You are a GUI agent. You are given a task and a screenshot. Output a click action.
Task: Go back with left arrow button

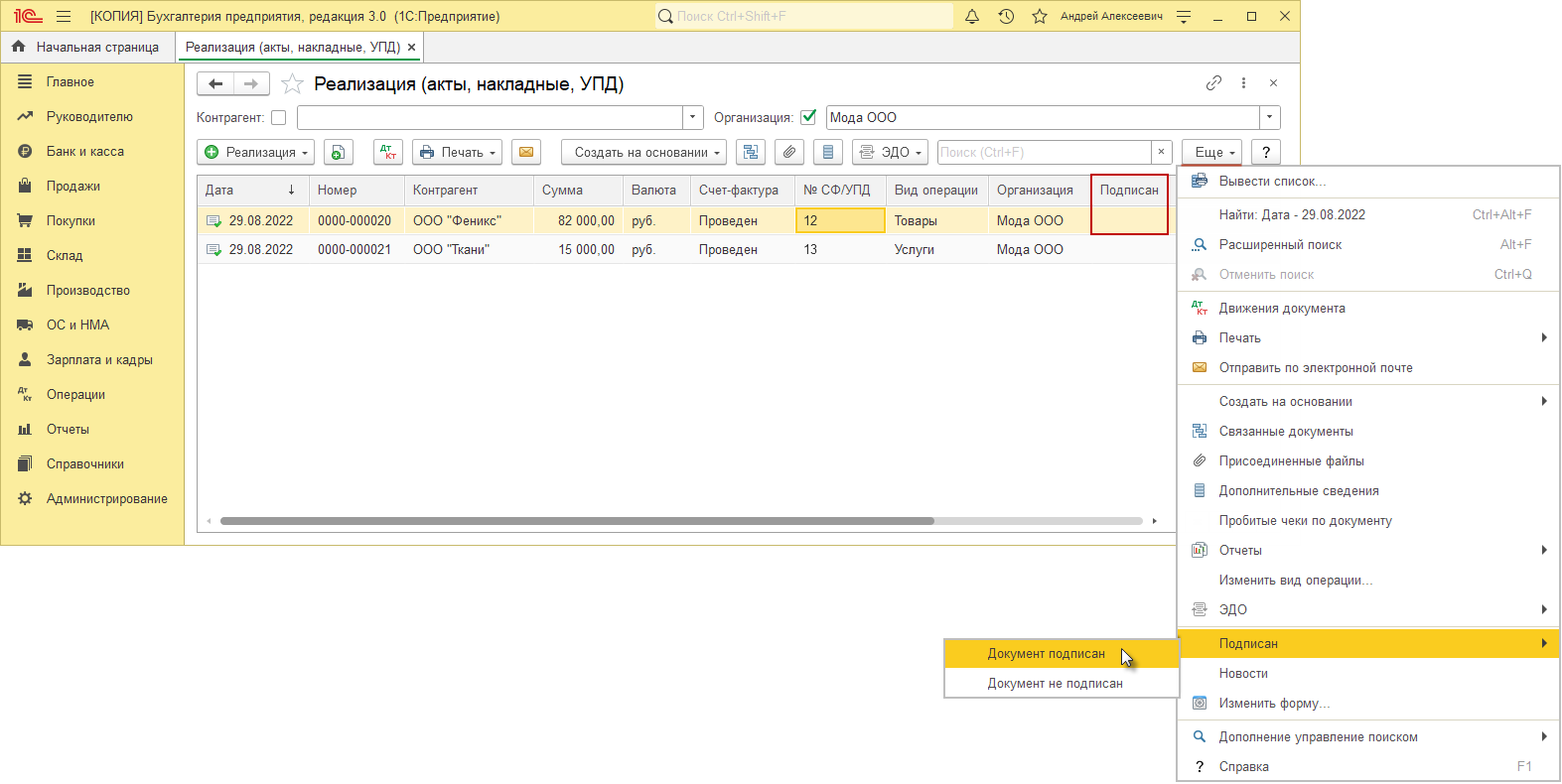[215, 83]
